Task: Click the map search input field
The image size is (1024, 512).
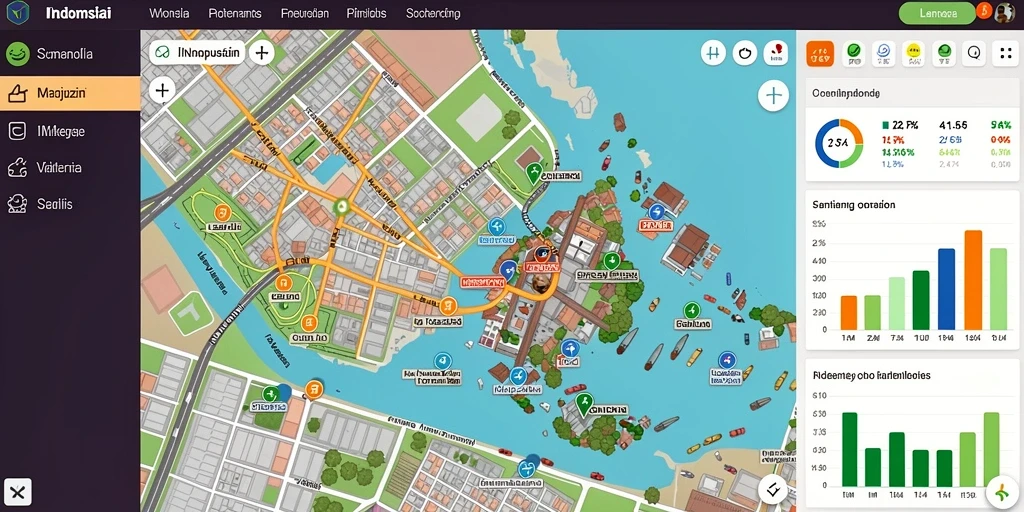Action: point(197,53)
